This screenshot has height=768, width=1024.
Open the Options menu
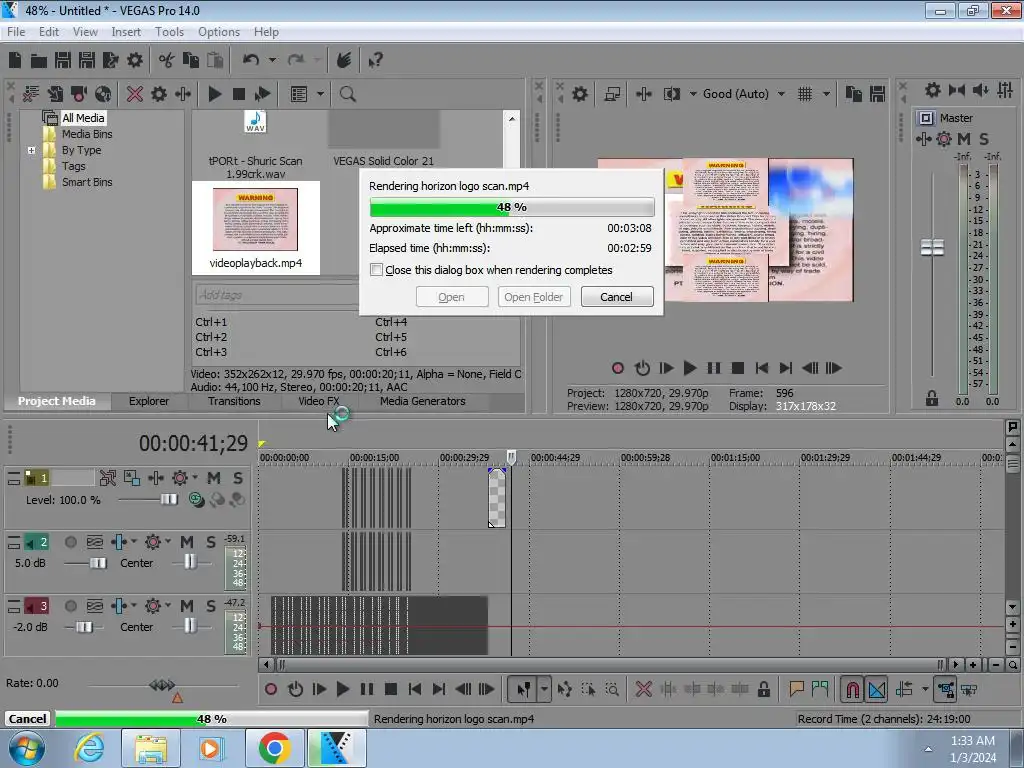[219, 31]
